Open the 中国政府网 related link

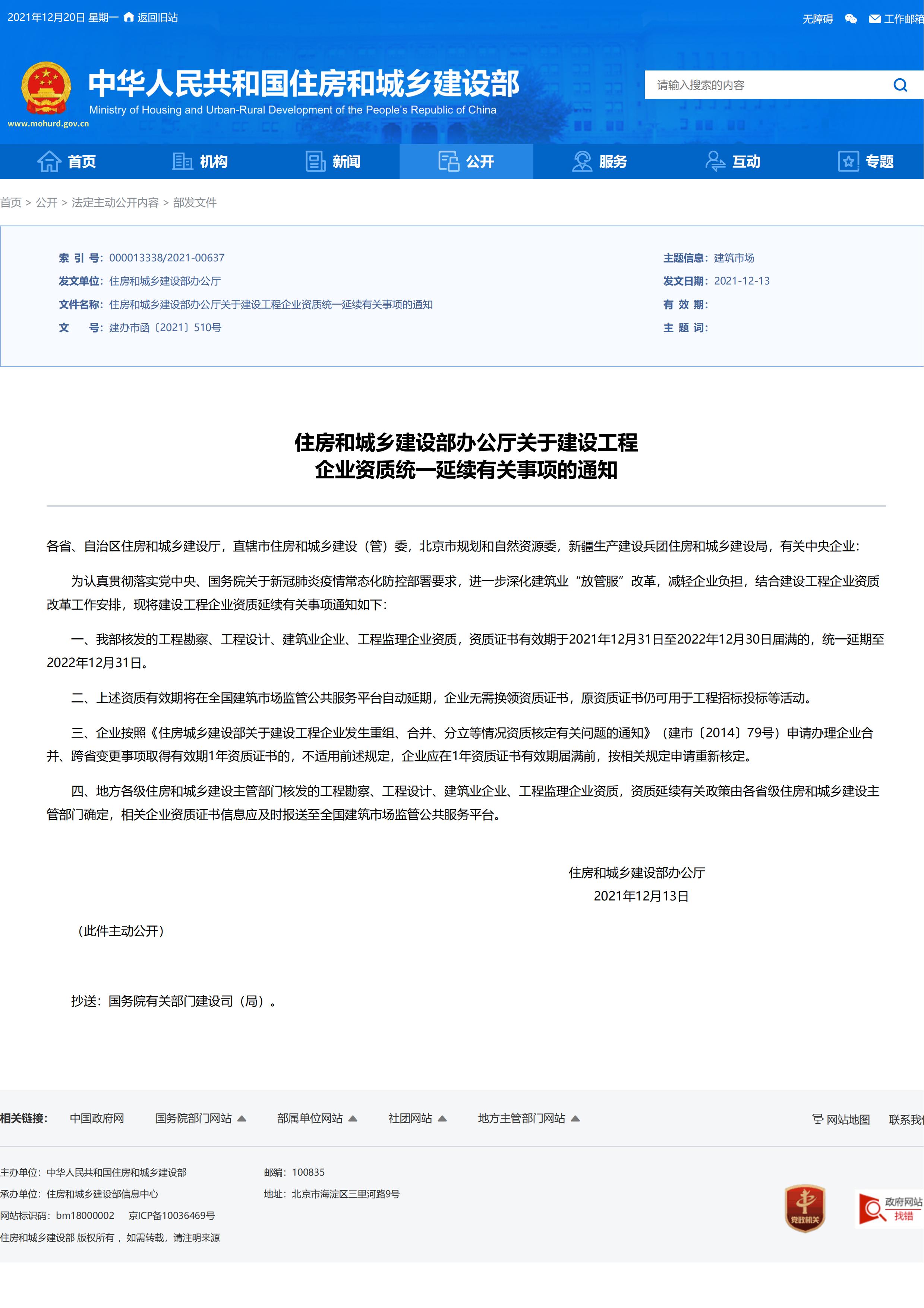click(x=97, y=1118)
